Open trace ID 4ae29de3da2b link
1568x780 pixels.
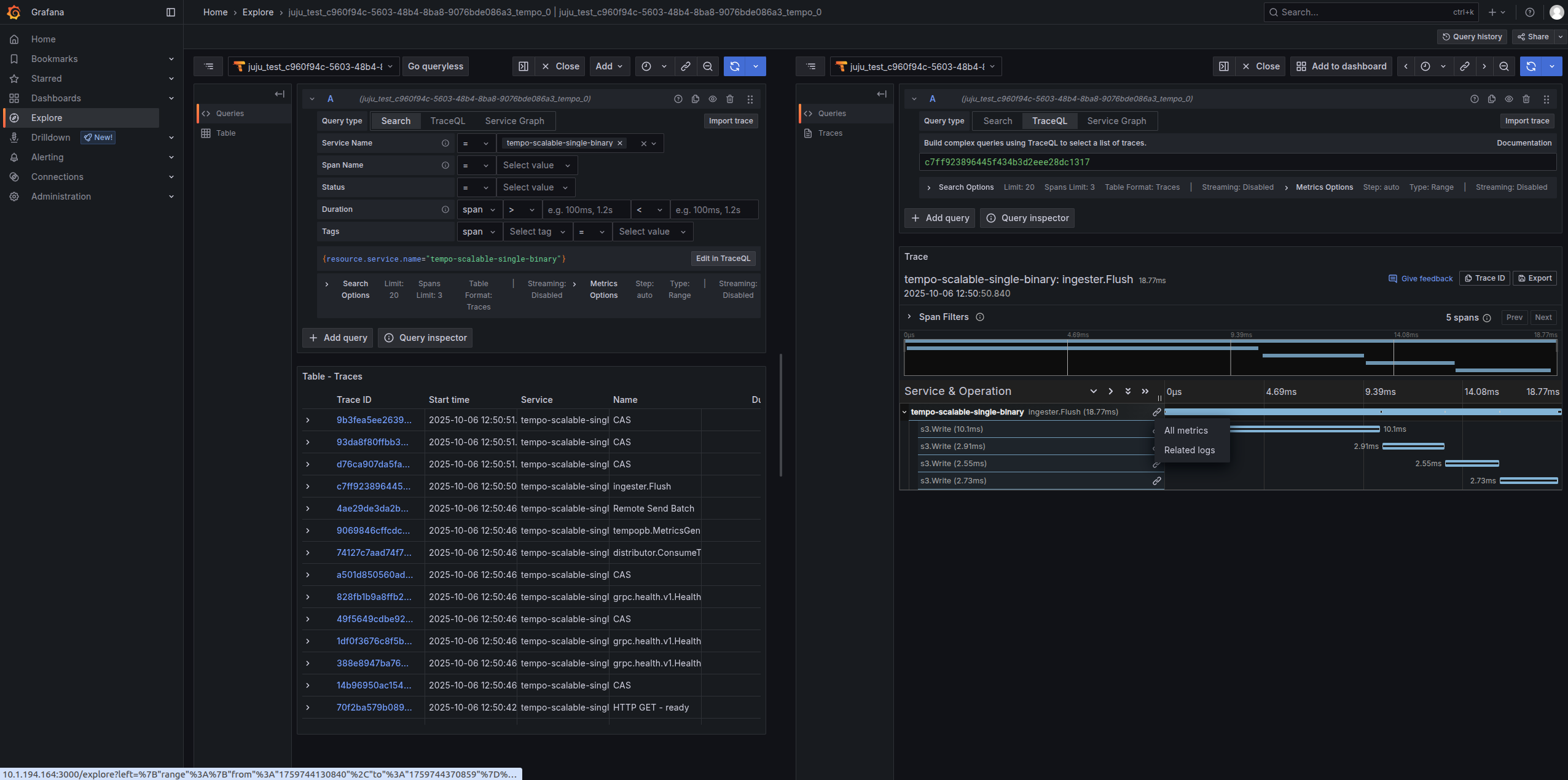coord(372,509)
